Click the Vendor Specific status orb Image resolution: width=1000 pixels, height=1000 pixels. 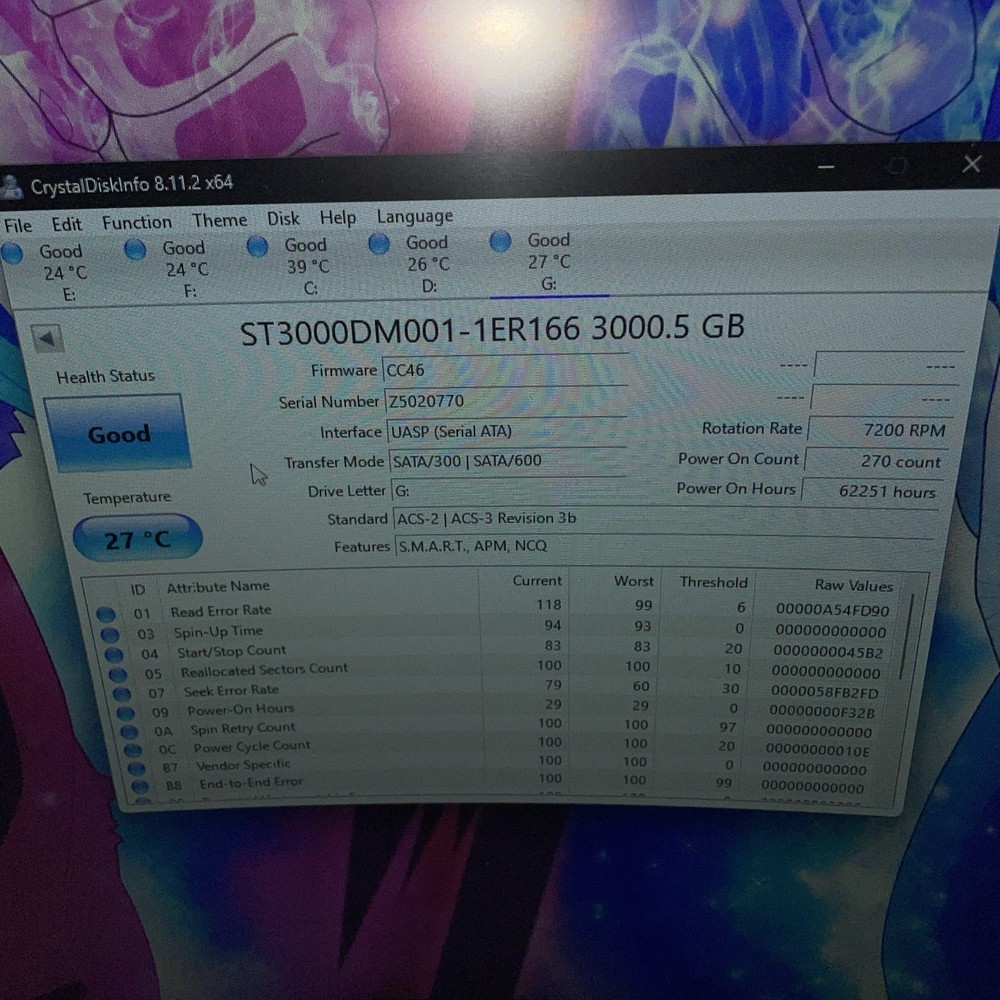[136, 768]
